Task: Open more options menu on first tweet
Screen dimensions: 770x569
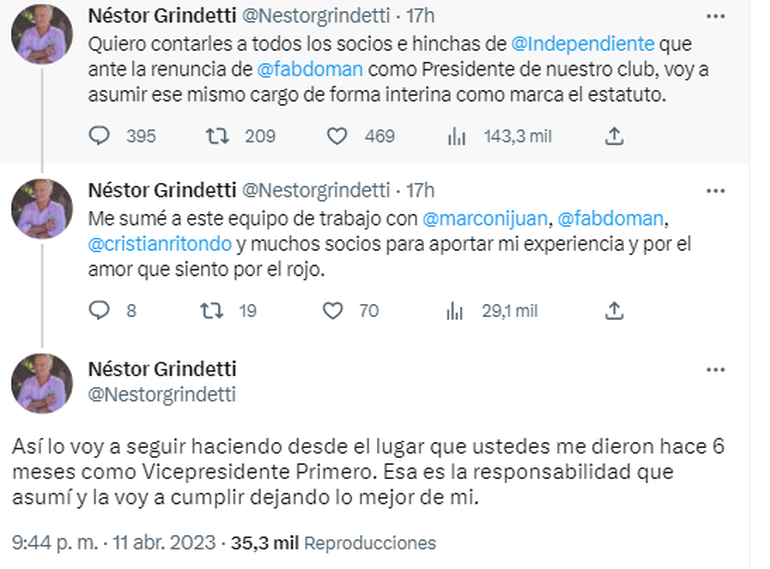Action: point(715,17)
